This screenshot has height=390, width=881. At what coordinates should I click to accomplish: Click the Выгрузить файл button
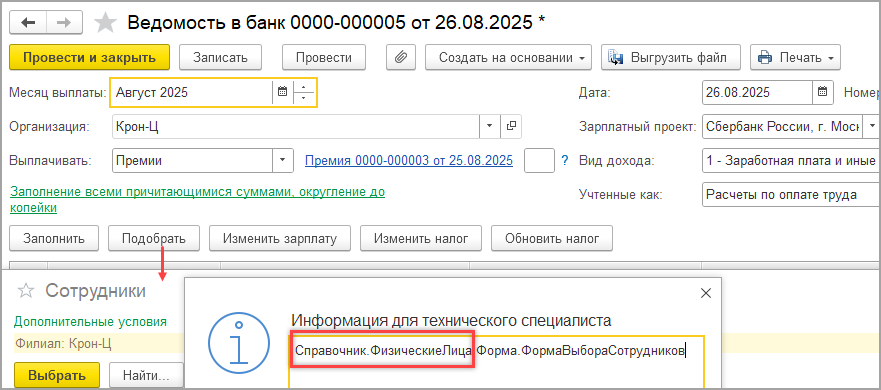(671, 57)
